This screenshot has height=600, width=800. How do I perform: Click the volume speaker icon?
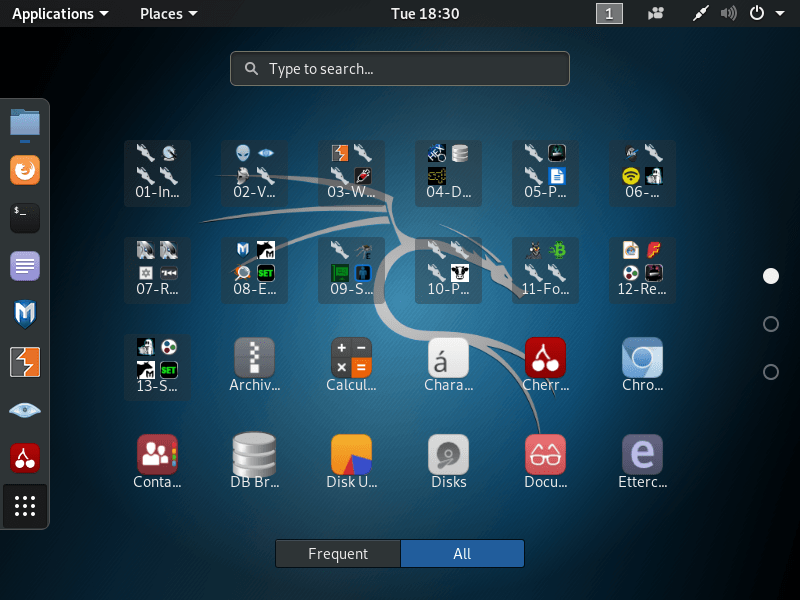point(729,13)
